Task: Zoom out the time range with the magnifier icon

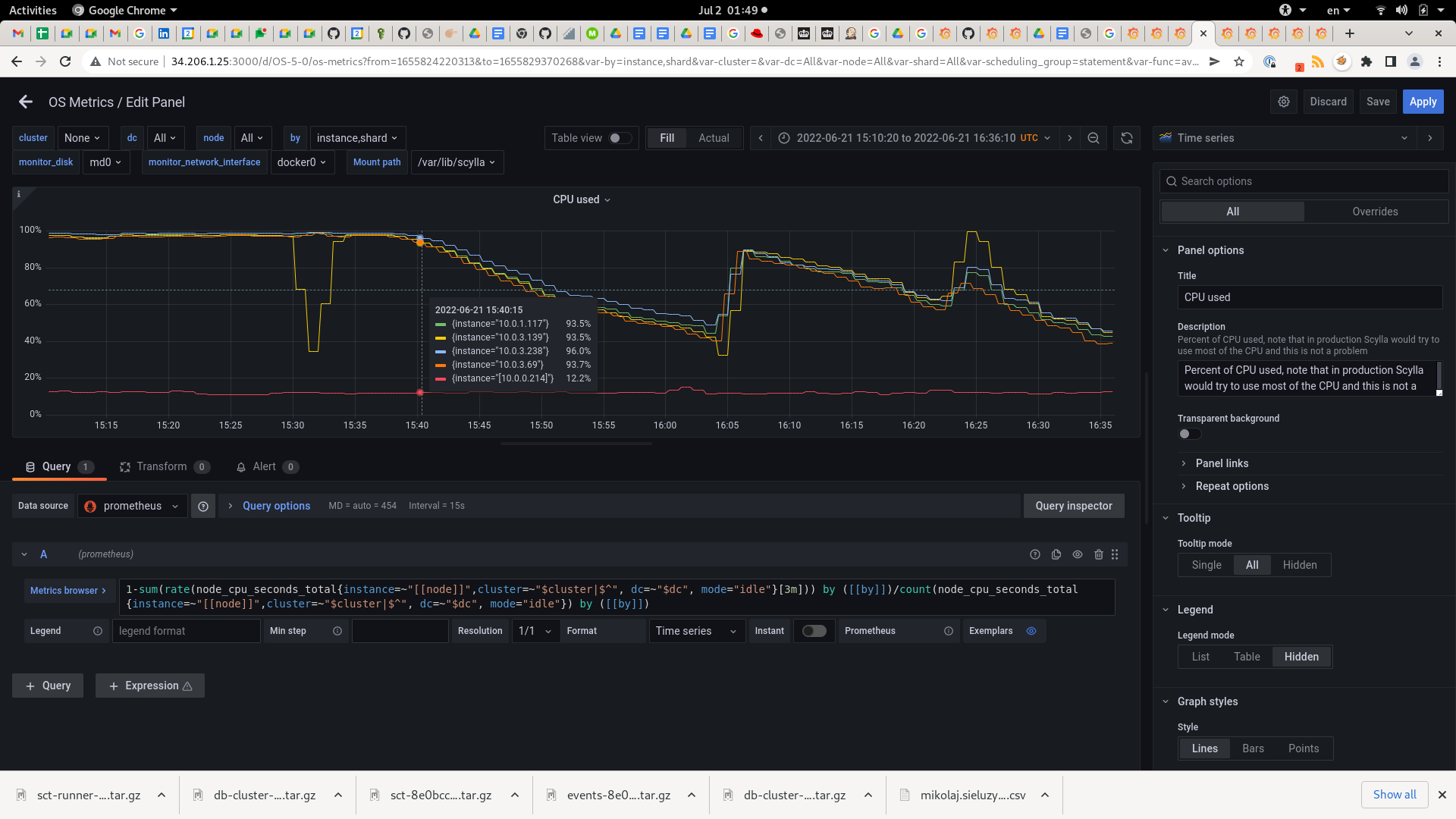Action: [1094, 138]
